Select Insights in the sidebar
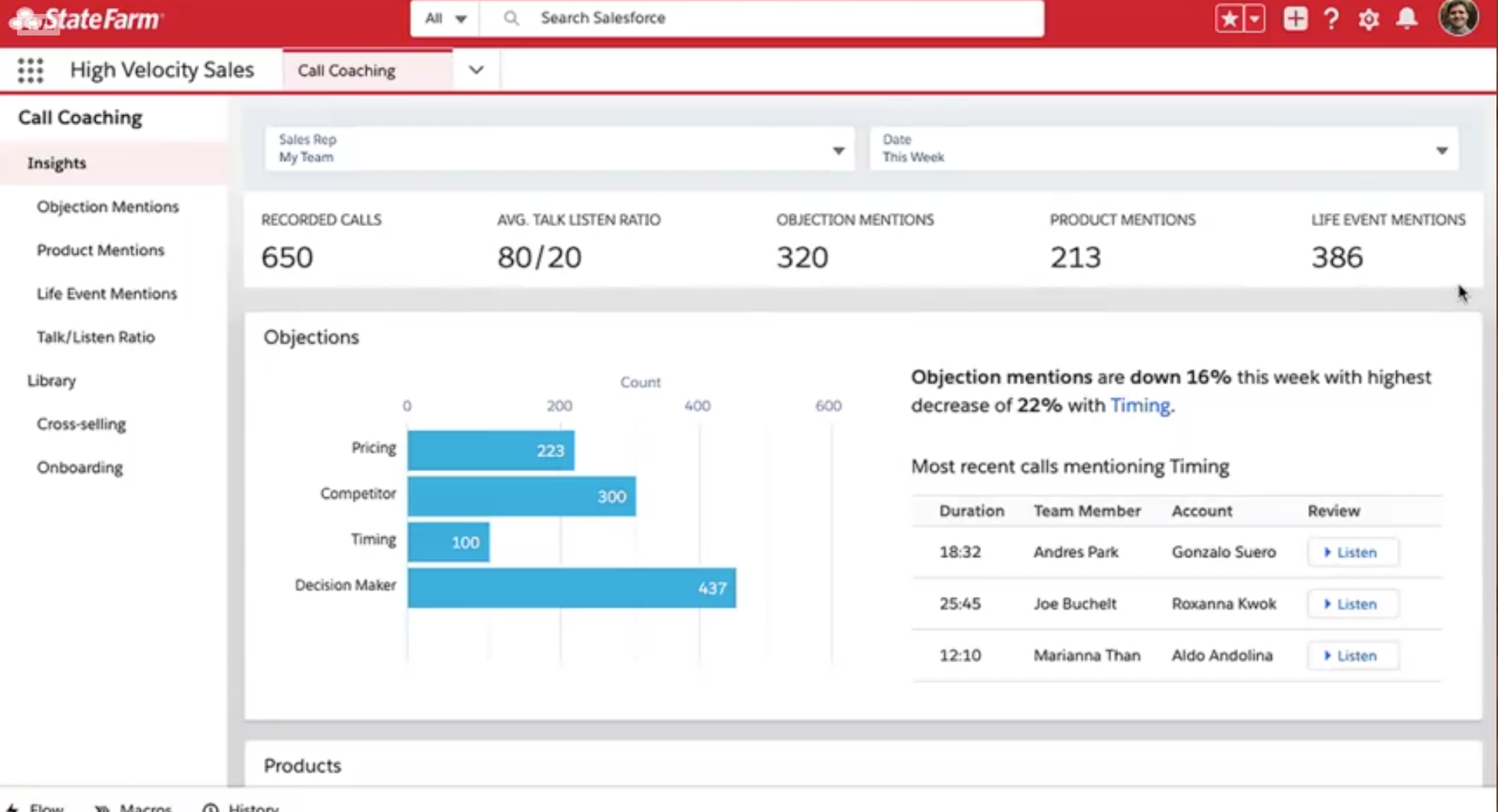The width and height of the screenshot is (1498, 812). 114,163
